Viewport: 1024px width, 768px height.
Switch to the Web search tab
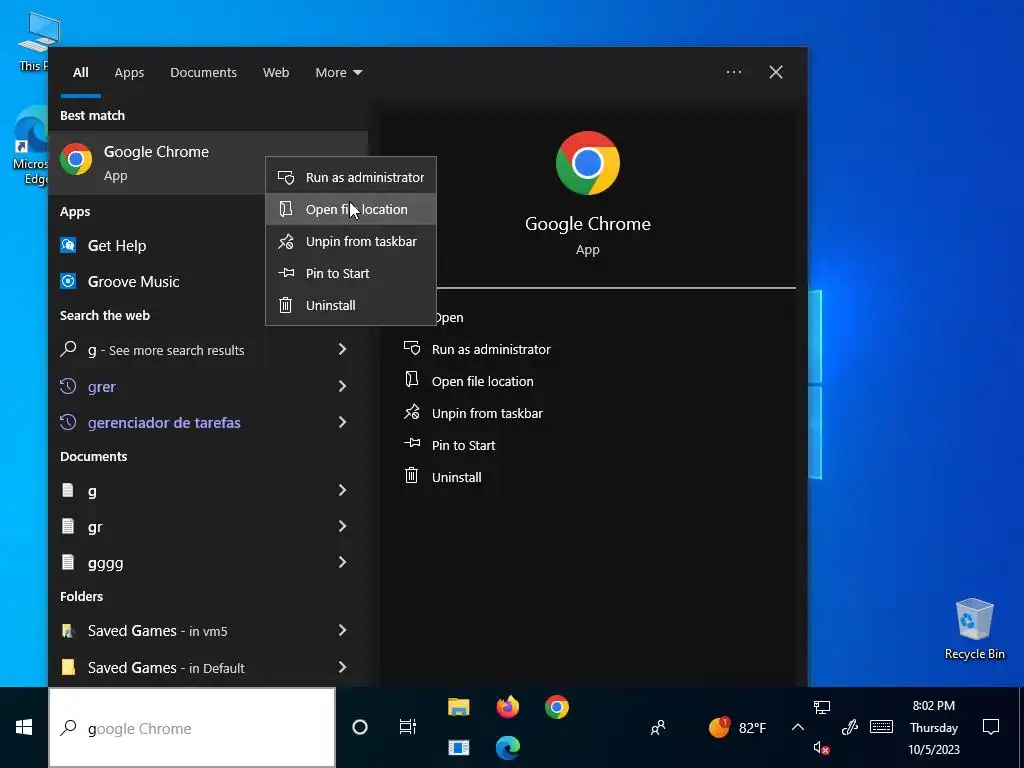point(276,72)
